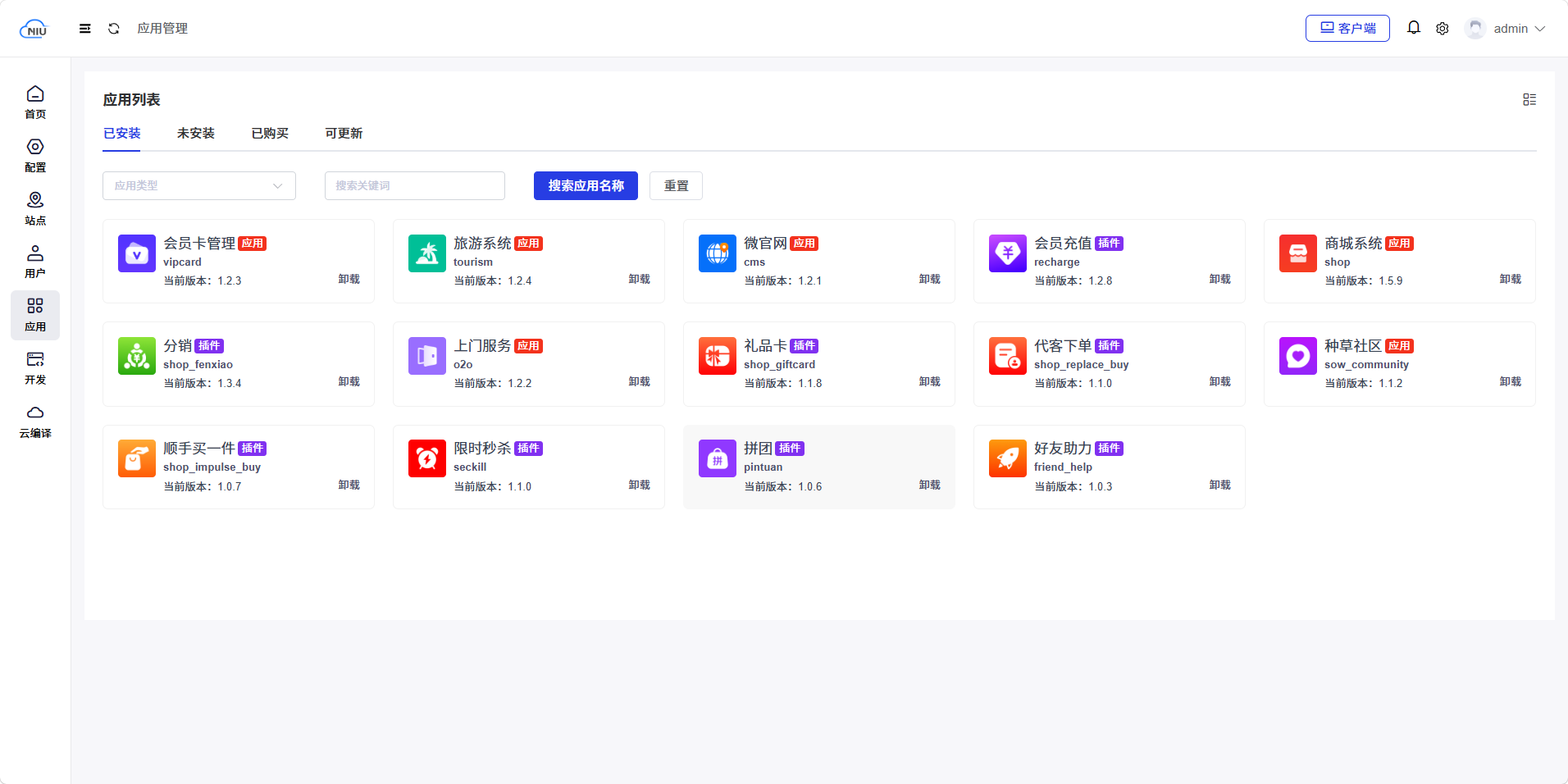Click the refresh icon in top bar

pyautogui.click(x=114, y=29)
